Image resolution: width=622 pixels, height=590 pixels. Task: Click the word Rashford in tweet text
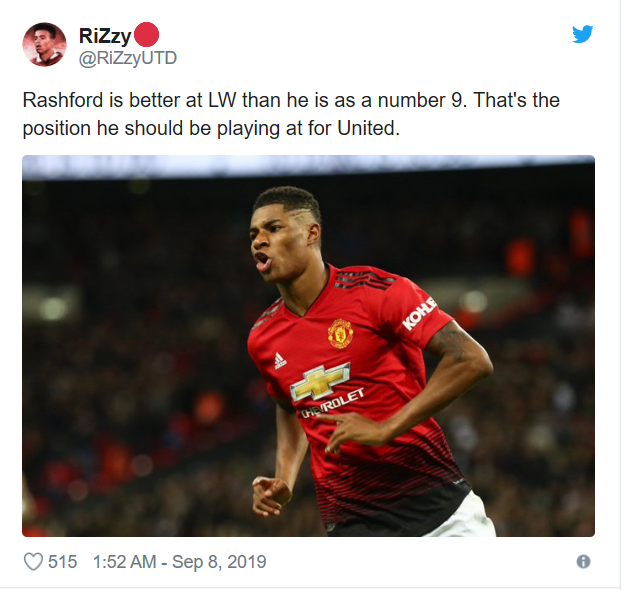tap(63, 100)
